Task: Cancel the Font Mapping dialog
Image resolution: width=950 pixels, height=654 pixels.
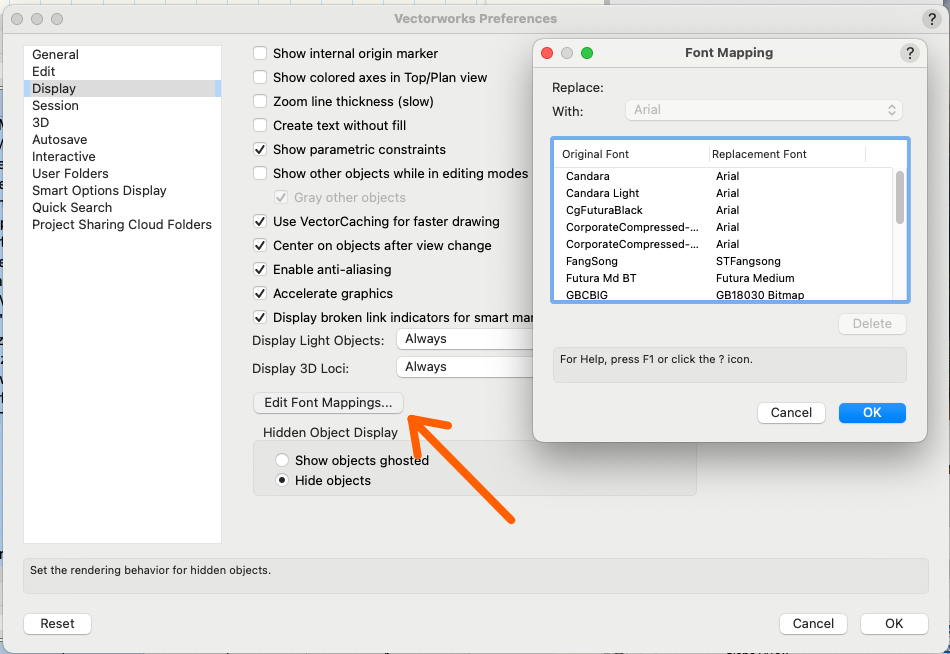Action: 791,412
